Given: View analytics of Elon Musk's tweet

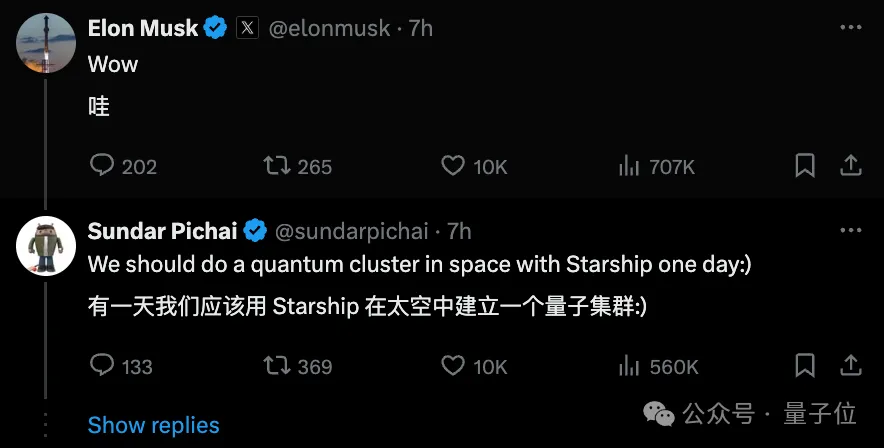Looking at the screenshot, I should [x=629, y=166].
